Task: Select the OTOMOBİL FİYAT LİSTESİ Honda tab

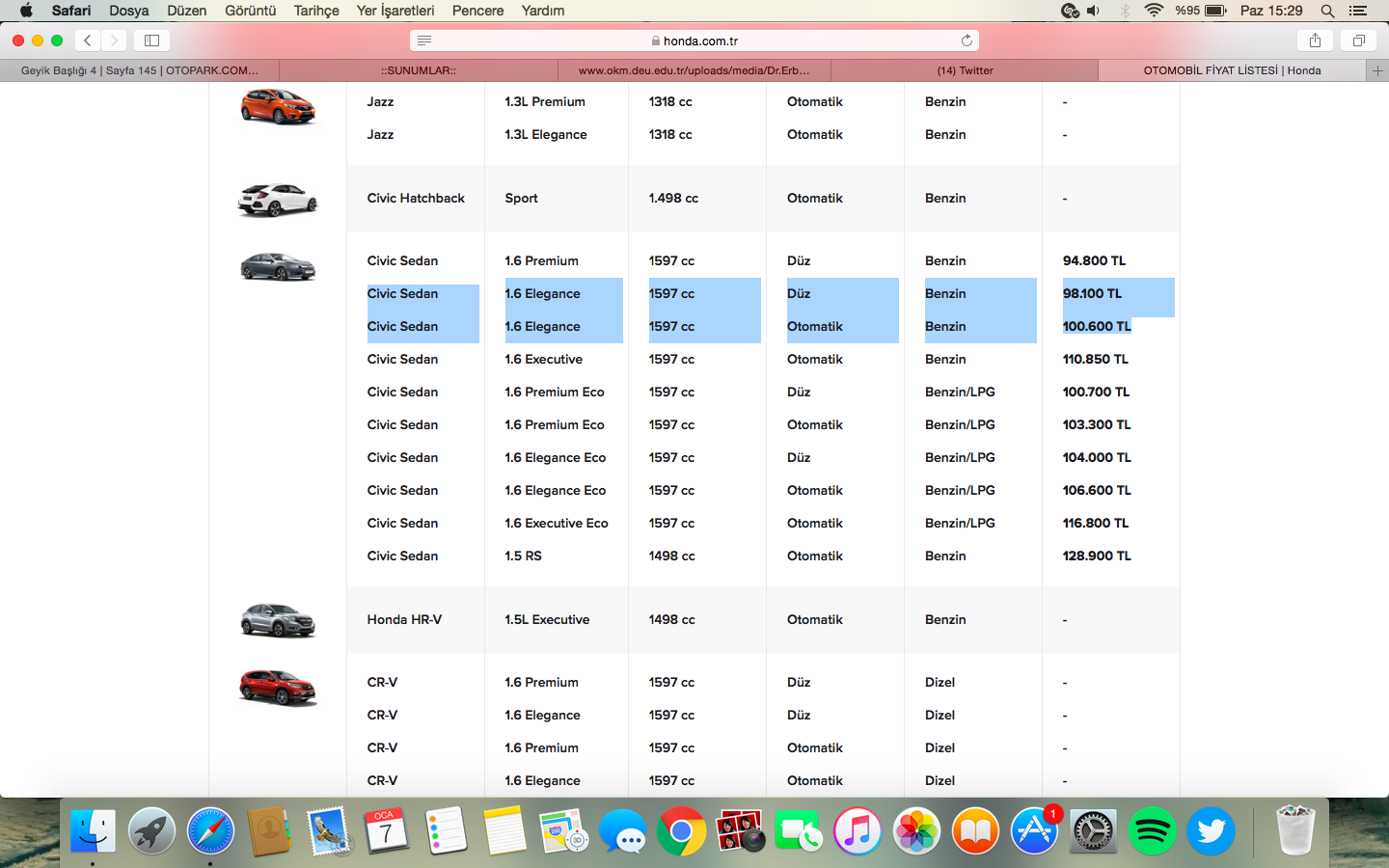Action: click(1232, 70)
